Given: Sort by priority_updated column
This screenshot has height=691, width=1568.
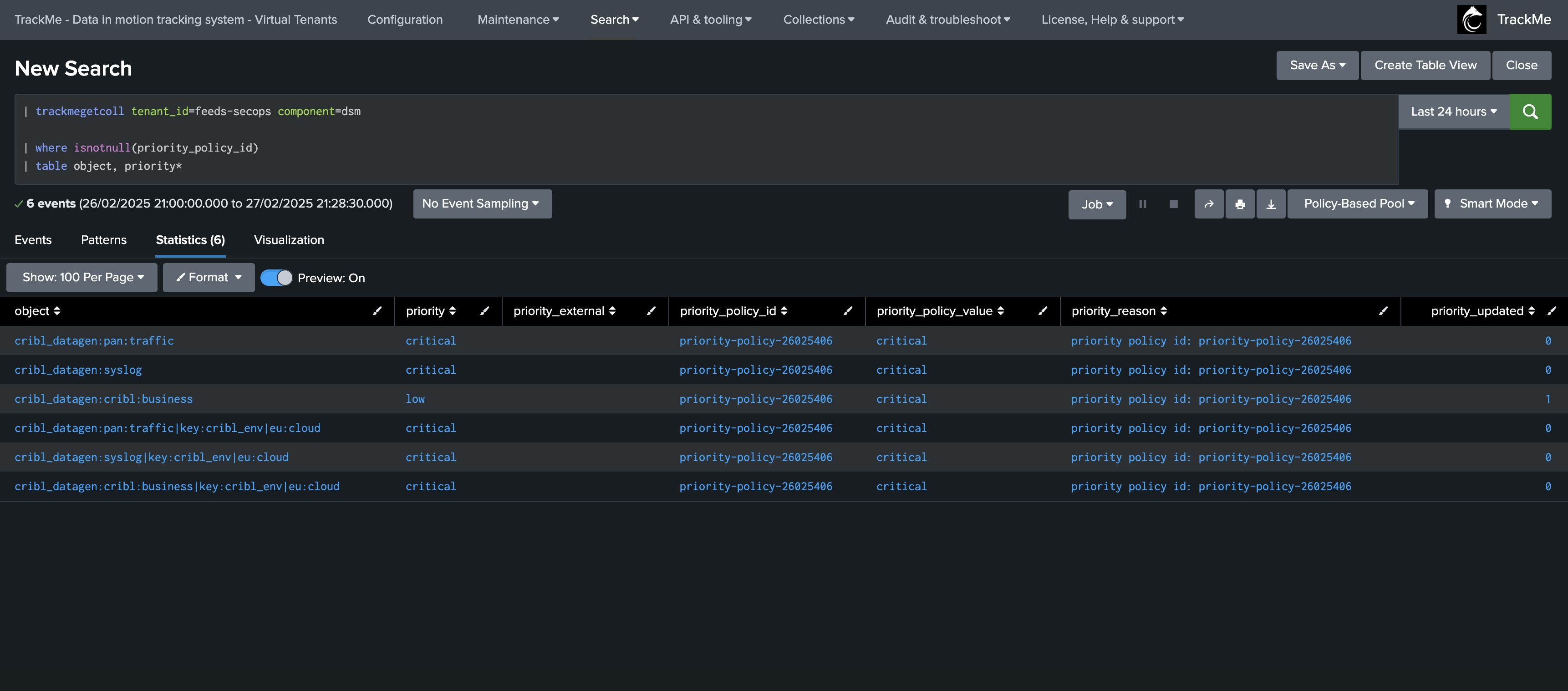Looking at the screenshot, I should 1483,311.
